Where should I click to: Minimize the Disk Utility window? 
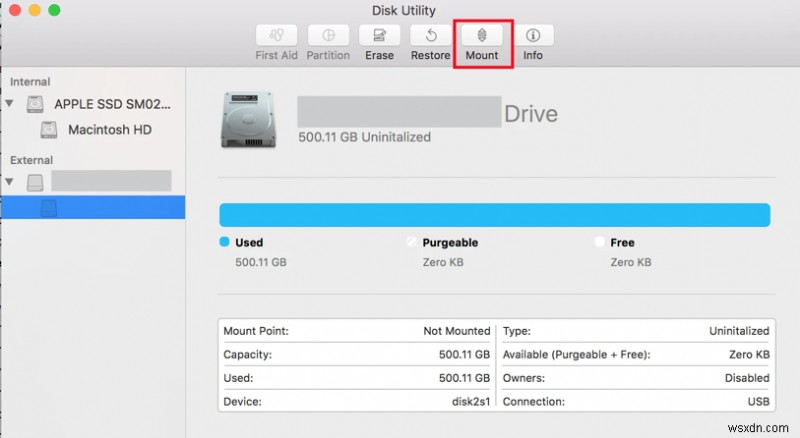35,10
